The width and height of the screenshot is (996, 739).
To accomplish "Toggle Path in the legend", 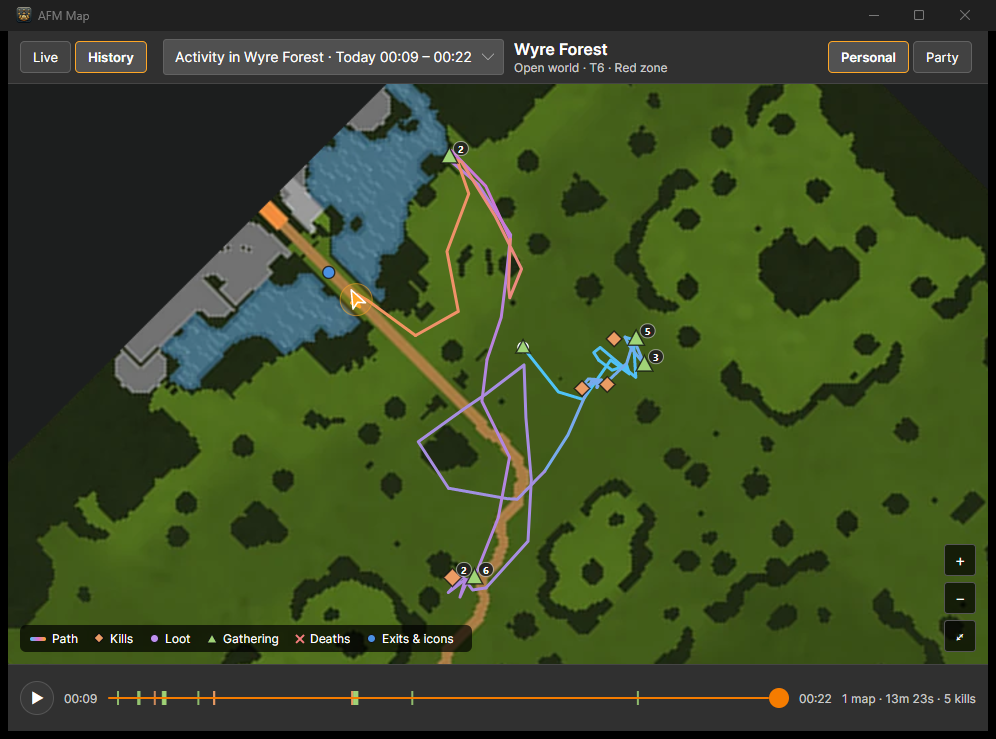I will pos(54,639).
